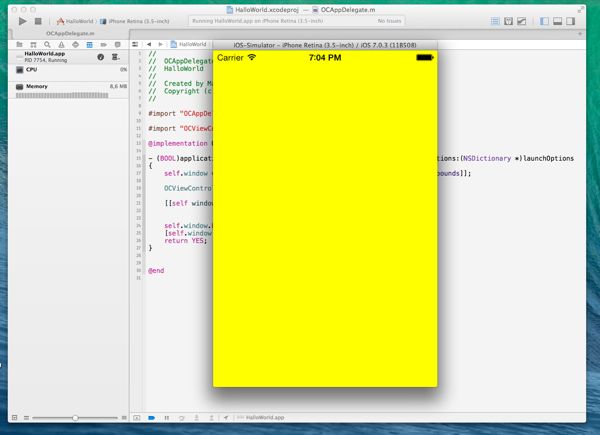Open the Test navigator diamond icon
Viewport: 600px width, 435px height.
(x=75, y=45)
